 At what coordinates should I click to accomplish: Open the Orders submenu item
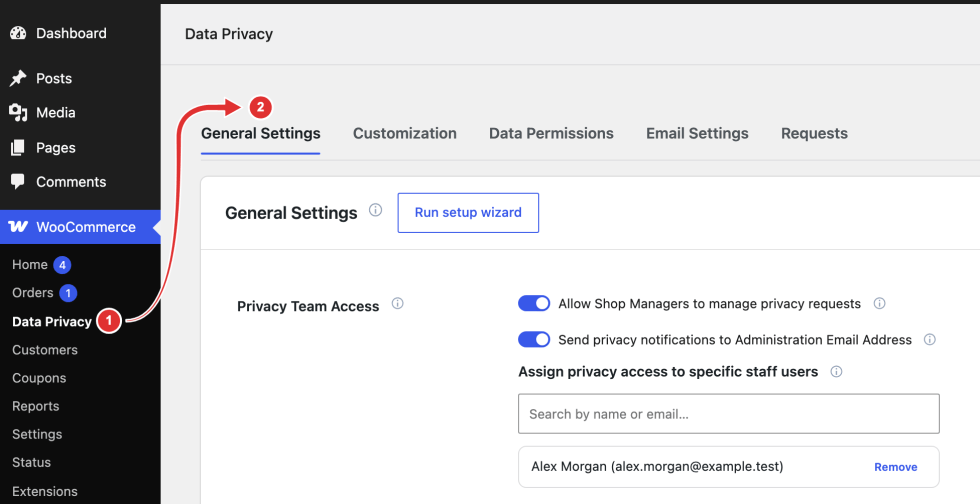[x=32, y=293]
